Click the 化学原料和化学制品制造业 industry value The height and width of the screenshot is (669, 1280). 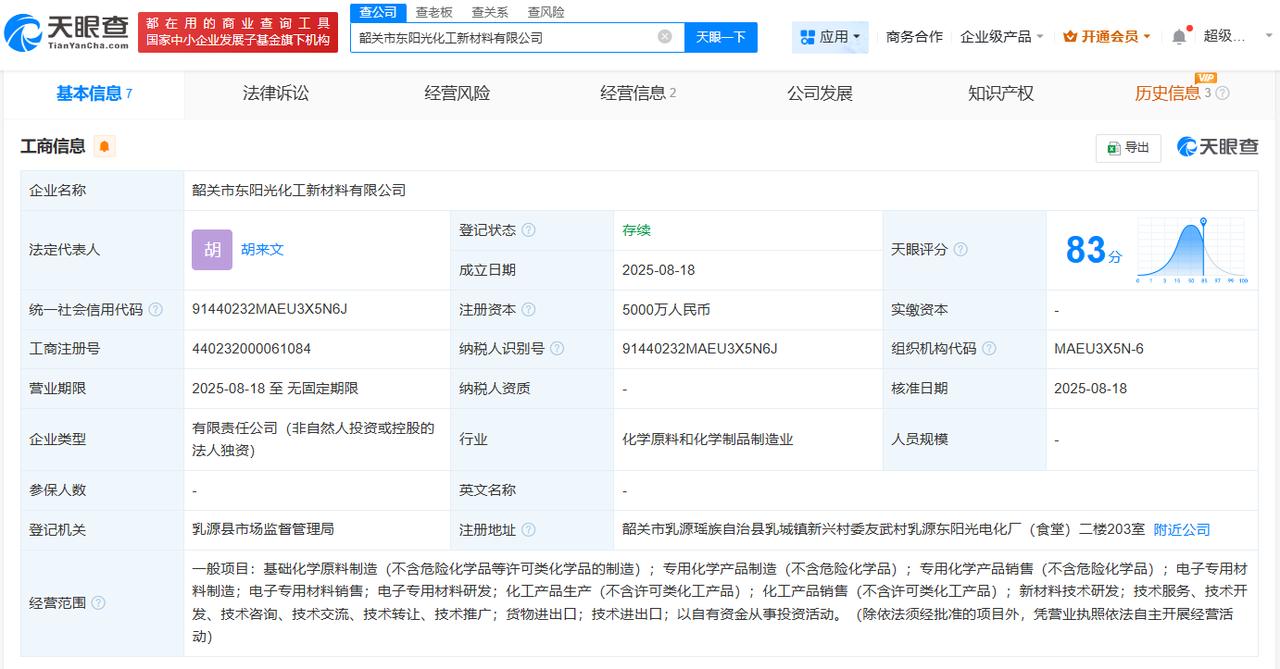click(x=708, y=439)
